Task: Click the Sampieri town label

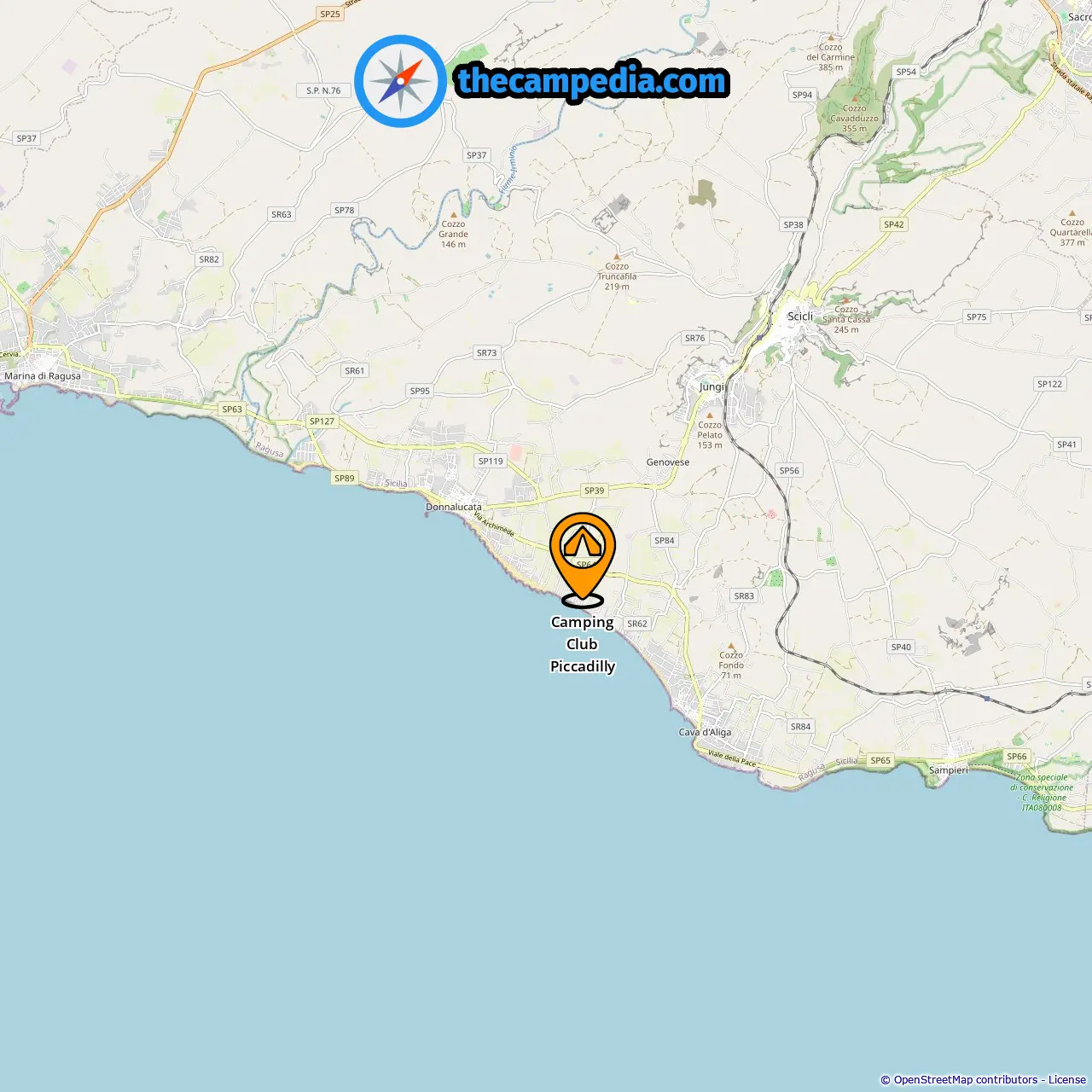Action: click(x=949, y=770)
